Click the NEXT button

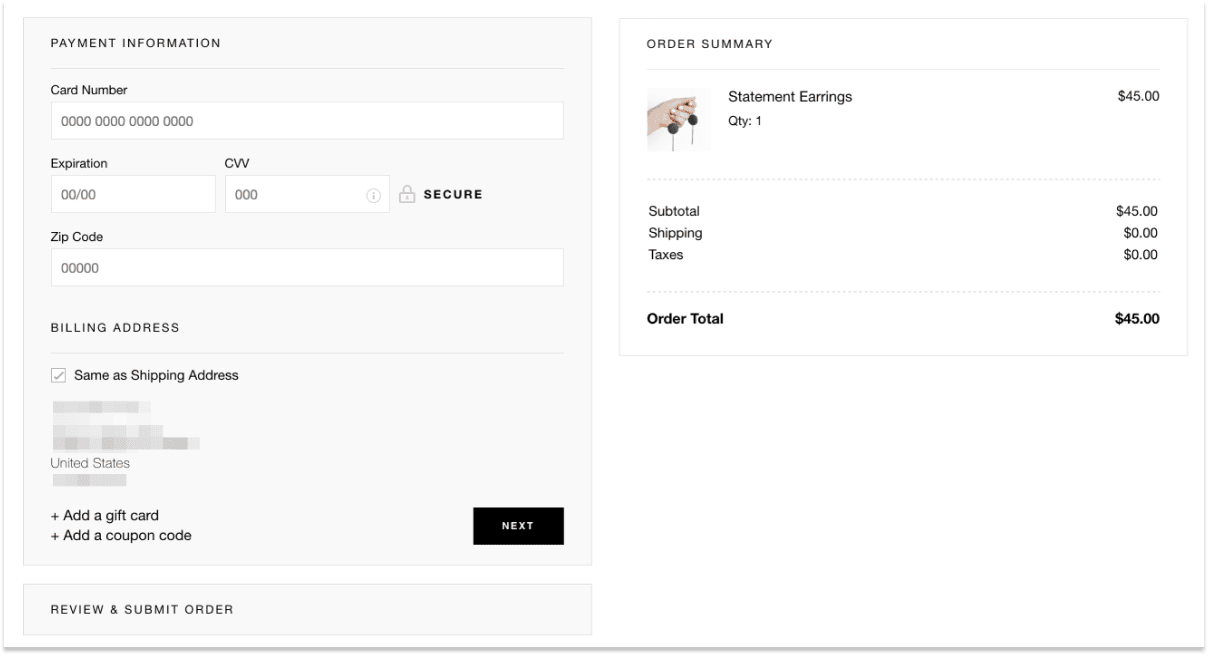point(519,525)
